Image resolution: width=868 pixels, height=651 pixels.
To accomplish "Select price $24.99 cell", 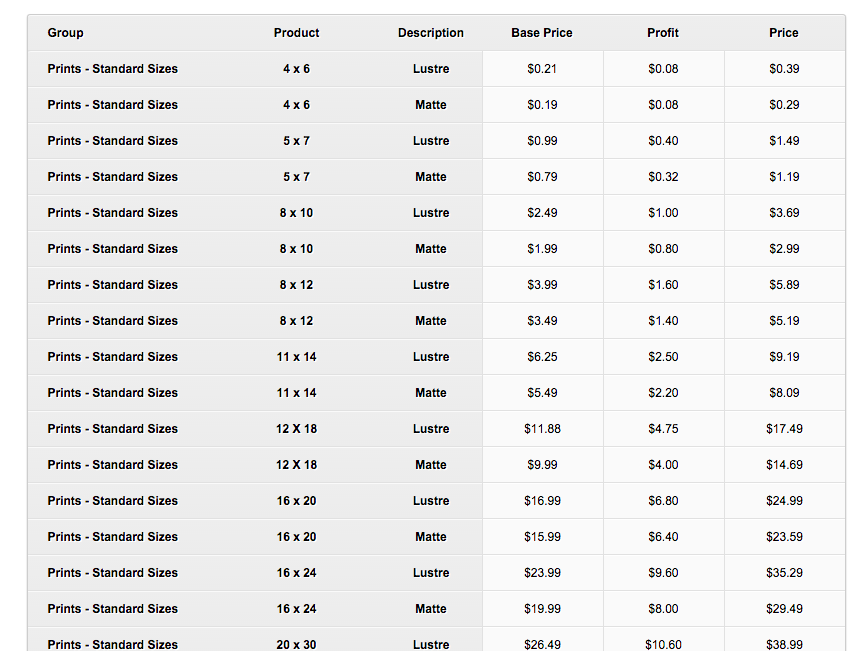I will (784, 500).
